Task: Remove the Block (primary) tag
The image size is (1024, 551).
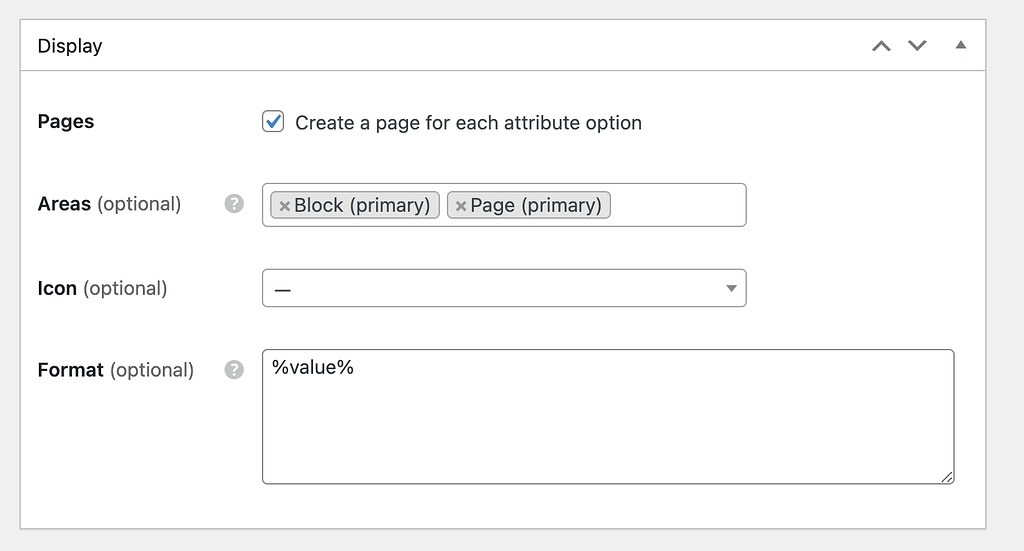Action: 284,206
